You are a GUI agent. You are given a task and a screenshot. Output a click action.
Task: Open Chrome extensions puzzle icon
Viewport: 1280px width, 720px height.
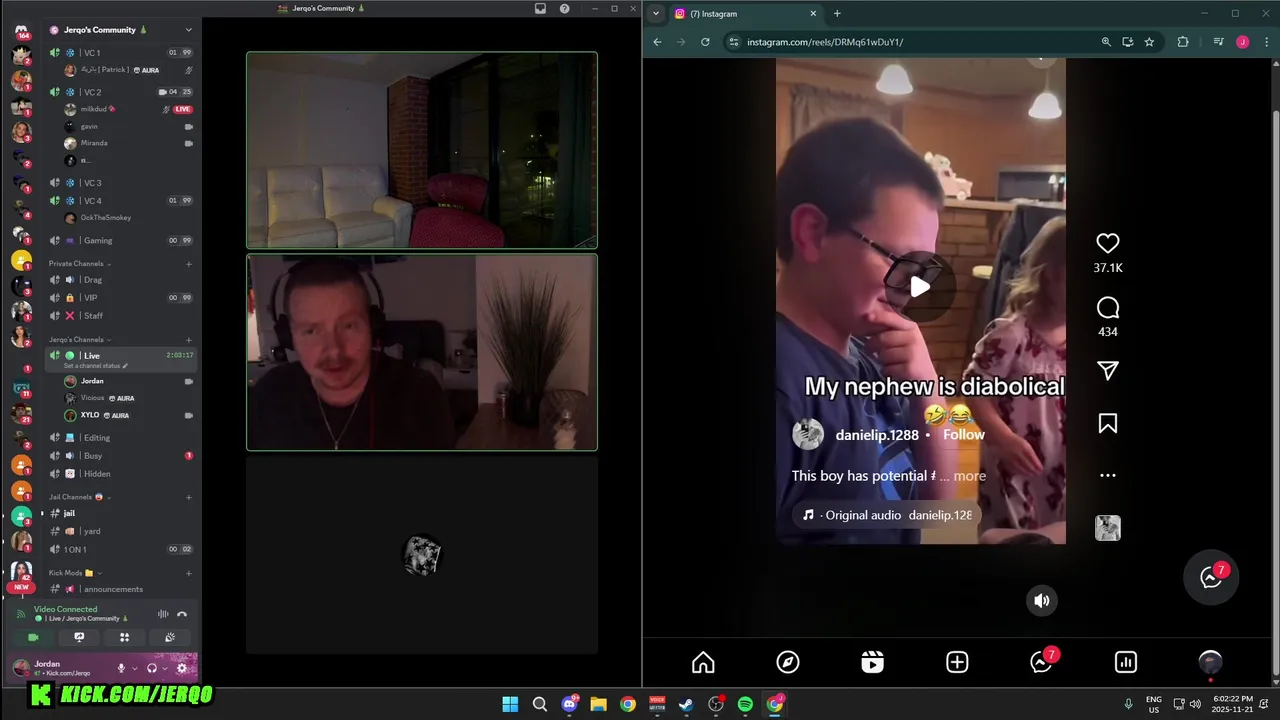pyautogui.click(x=1183, y=42)
